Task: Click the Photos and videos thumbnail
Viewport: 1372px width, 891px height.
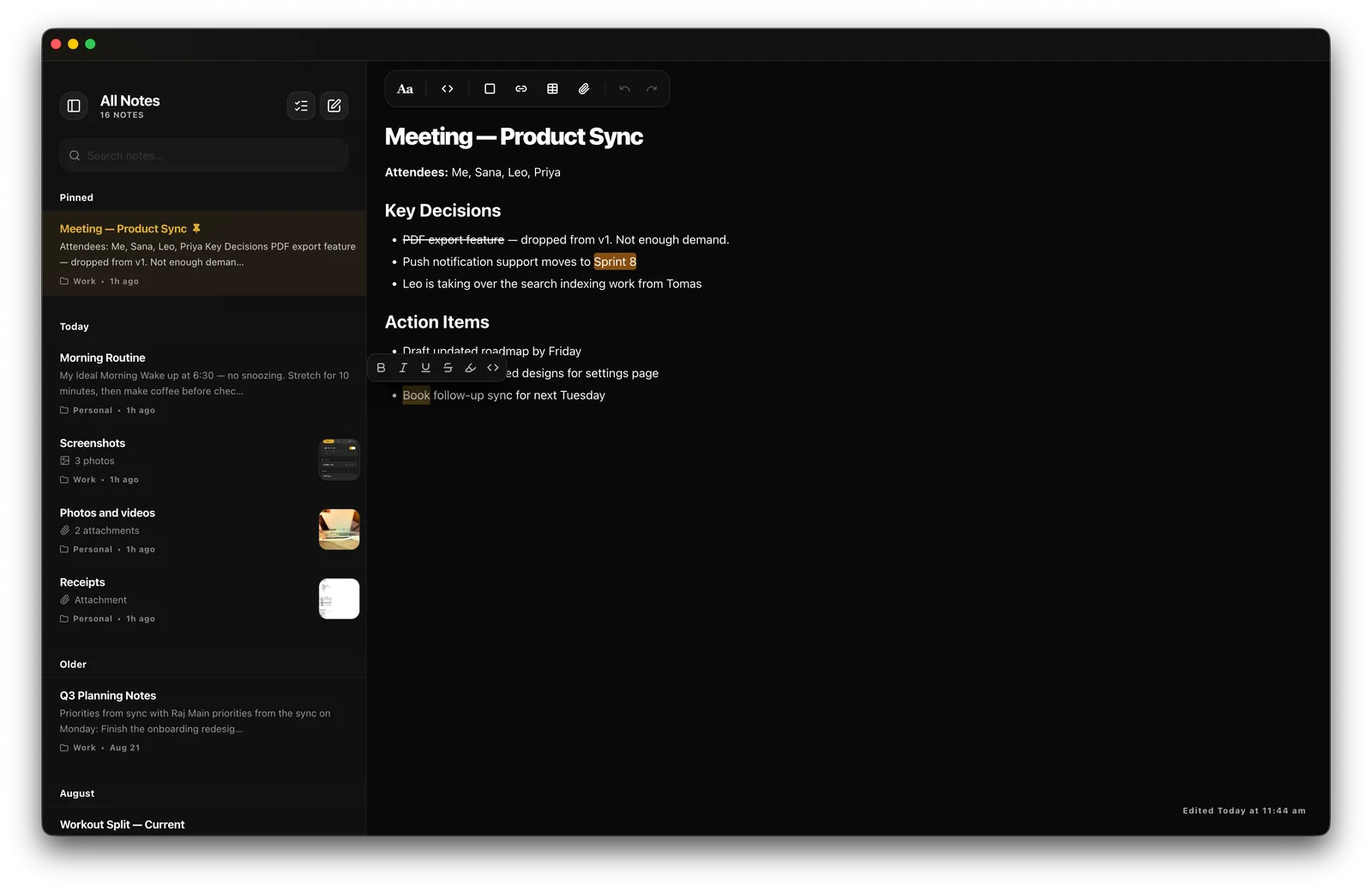Action: [339, 529]
